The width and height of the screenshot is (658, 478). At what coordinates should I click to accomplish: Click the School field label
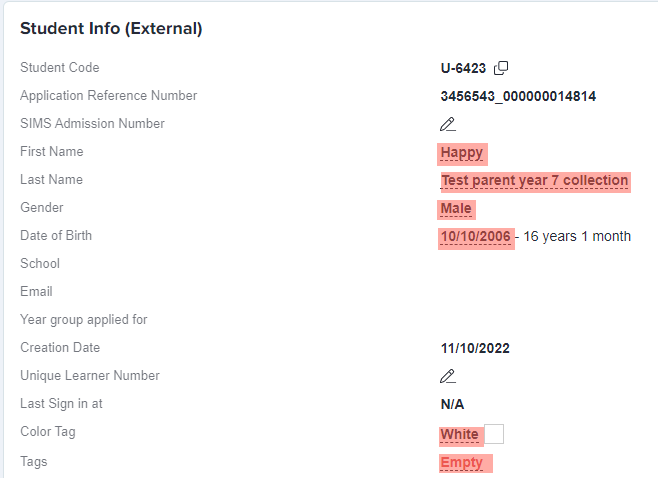click(x=40, y=264)
